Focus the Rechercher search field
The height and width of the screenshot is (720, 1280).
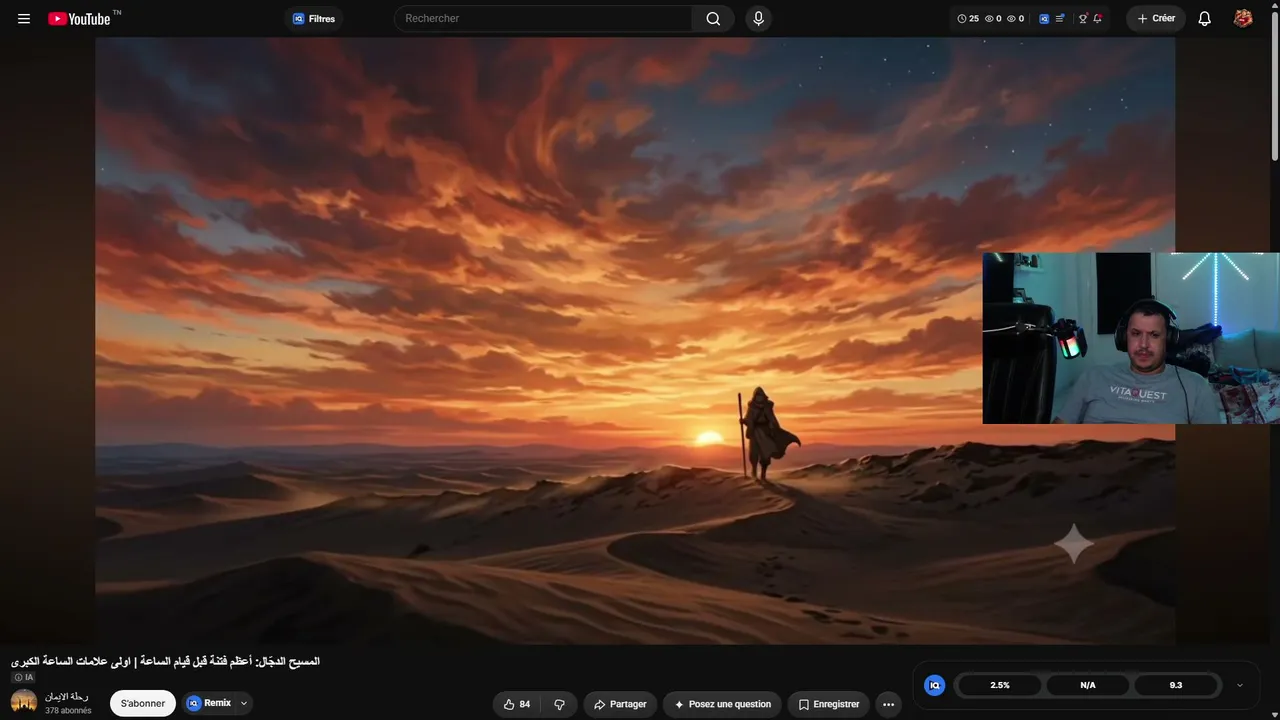(x=543, y=19)
